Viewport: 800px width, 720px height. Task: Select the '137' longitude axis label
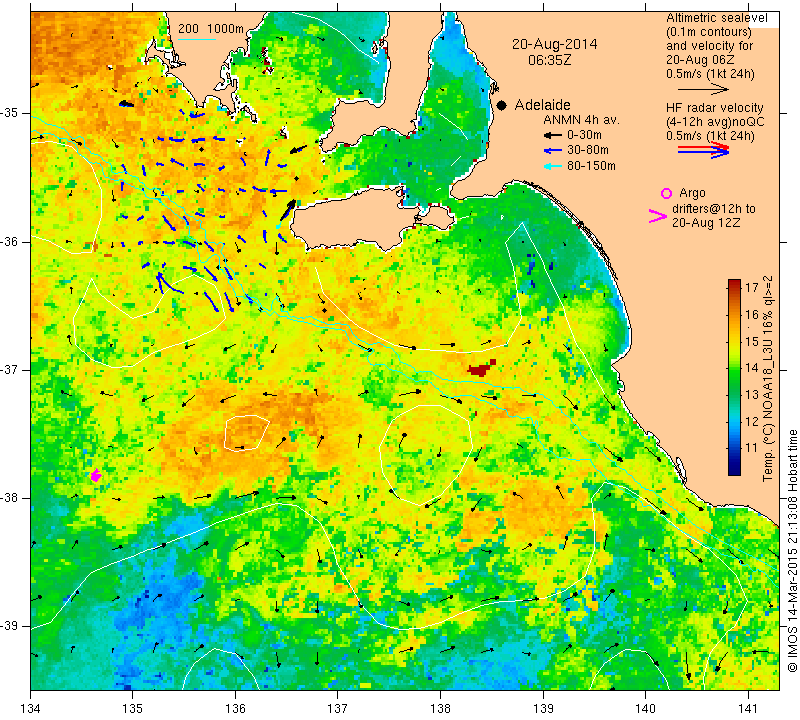pos(338,709)
